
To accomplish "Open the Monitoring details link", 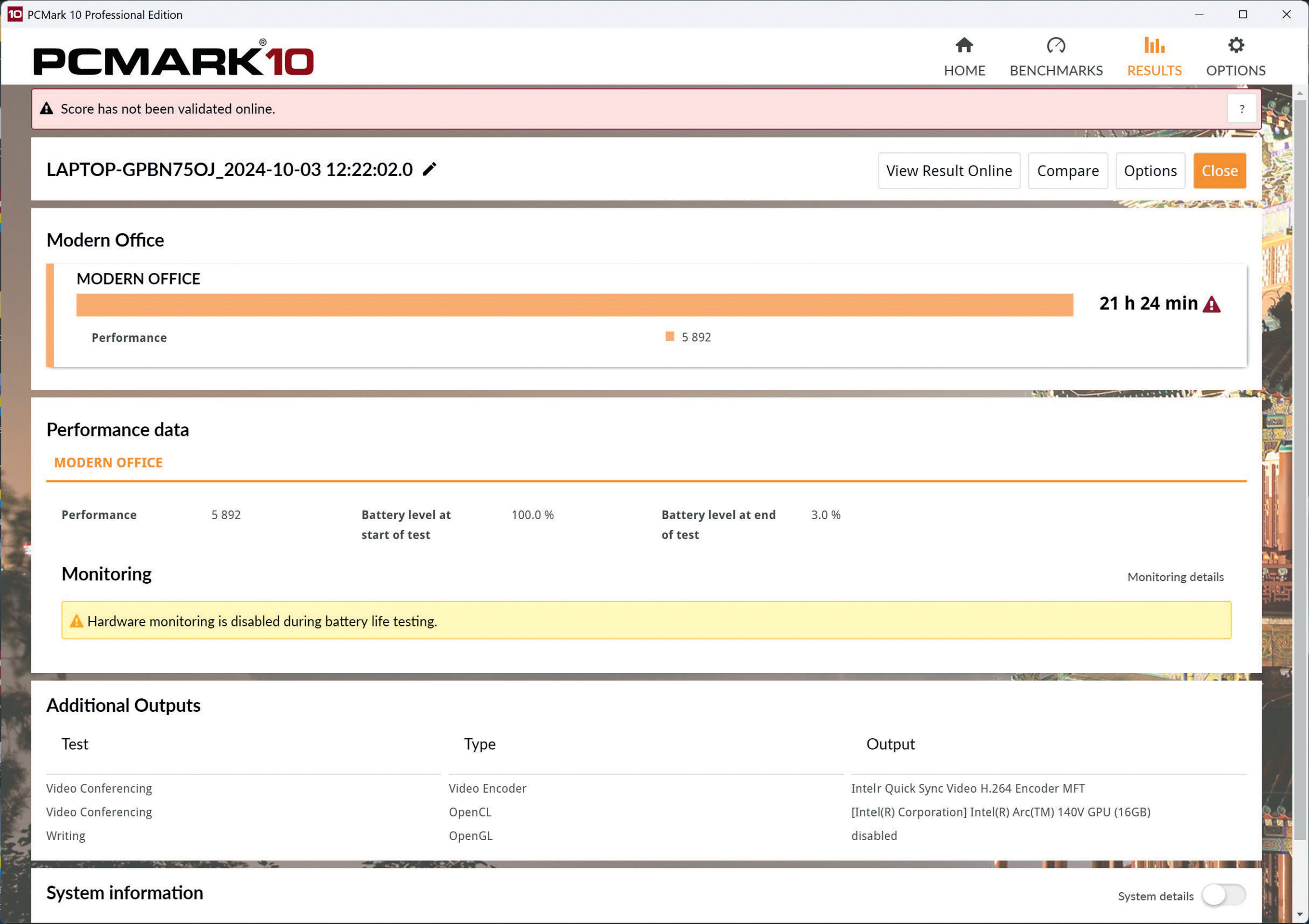I will tap(1176, 577).
